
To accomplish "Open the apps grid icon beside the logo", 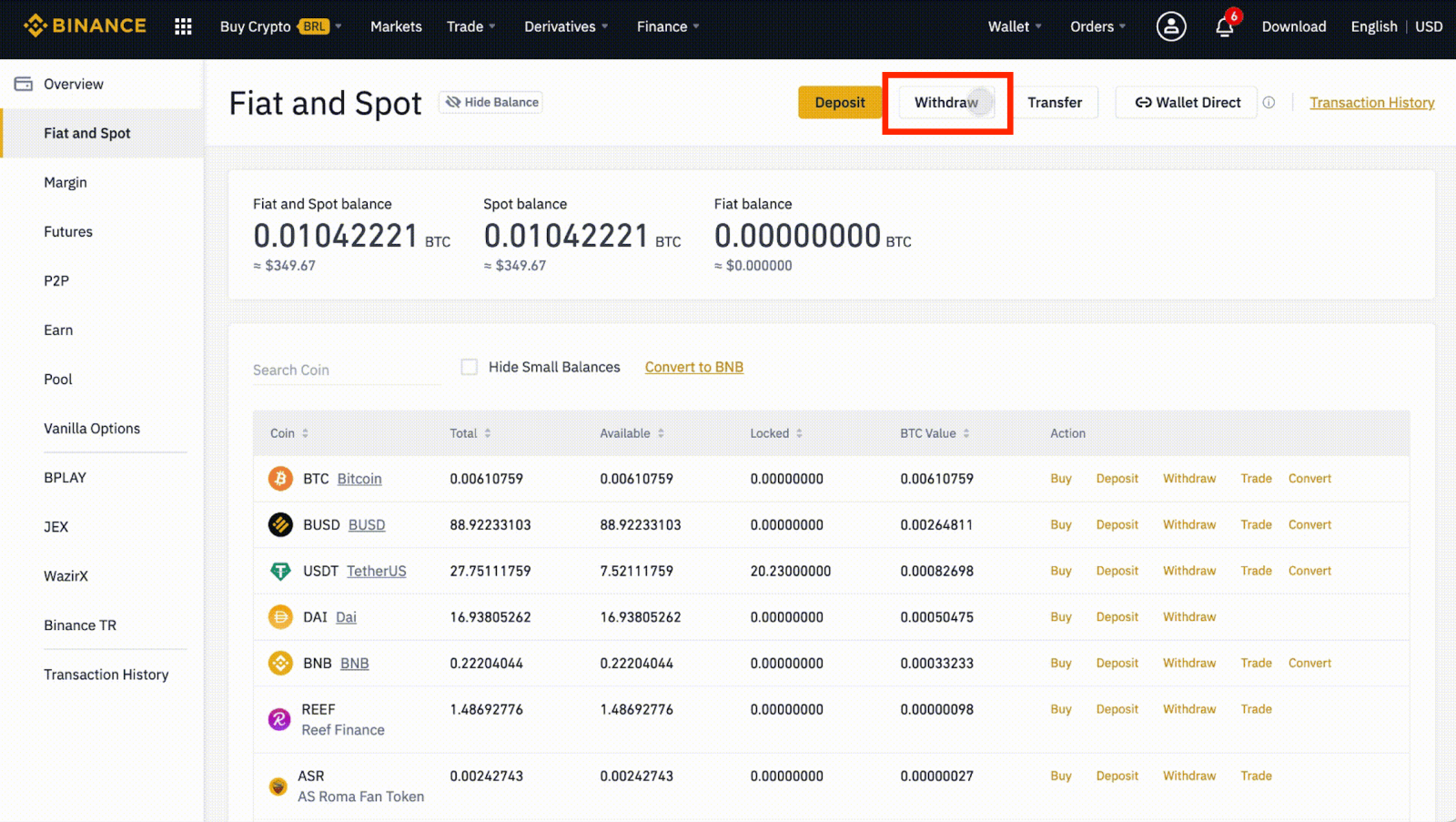I will 183,25.
